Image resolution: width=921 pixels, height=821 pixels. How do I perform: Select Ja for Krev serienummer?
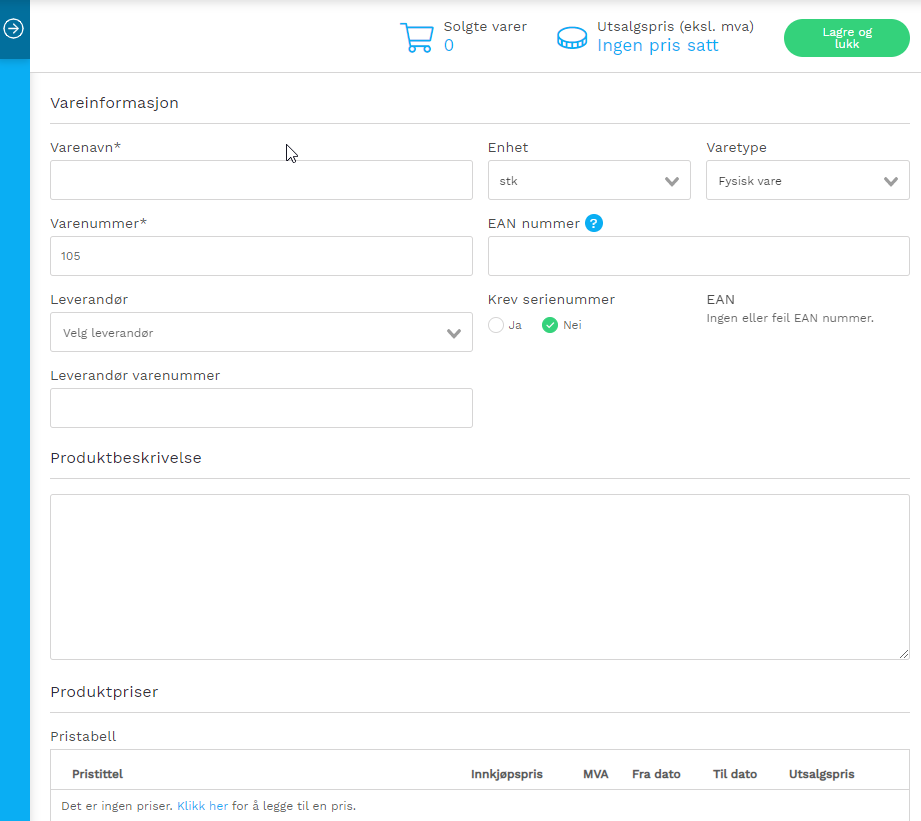pyautogui.click(x=496, y=325)
